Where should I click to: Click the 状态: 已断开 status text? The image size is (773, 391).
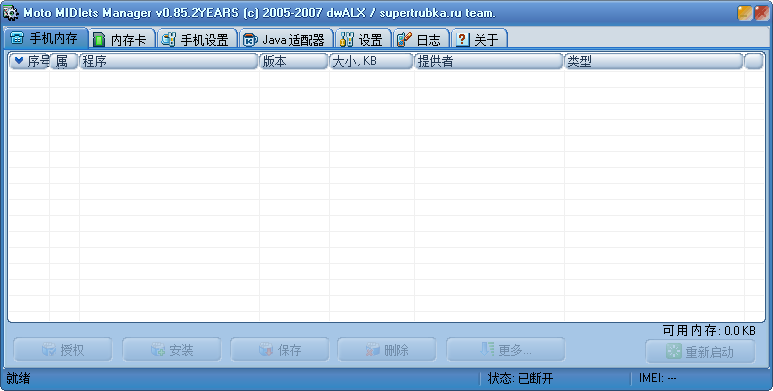(x=520, y=378)
